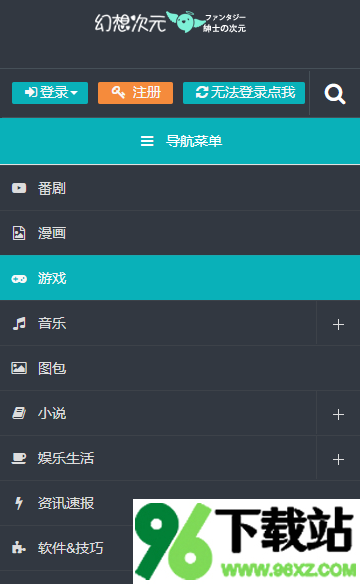
Task: Click the 无法登录点我 button
Action: coord(244,93)
